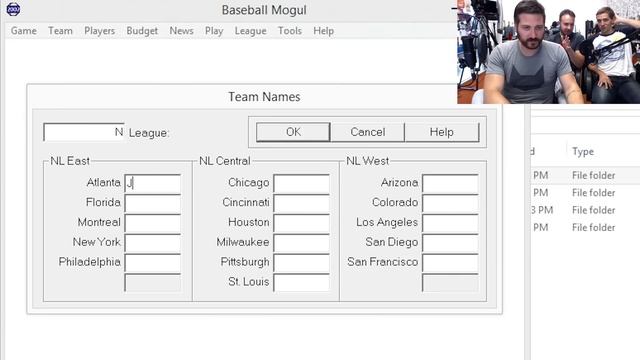This screenshot has width=640, height=360.
Task: Open the Team menu
Action: click(x=60, y=31)
